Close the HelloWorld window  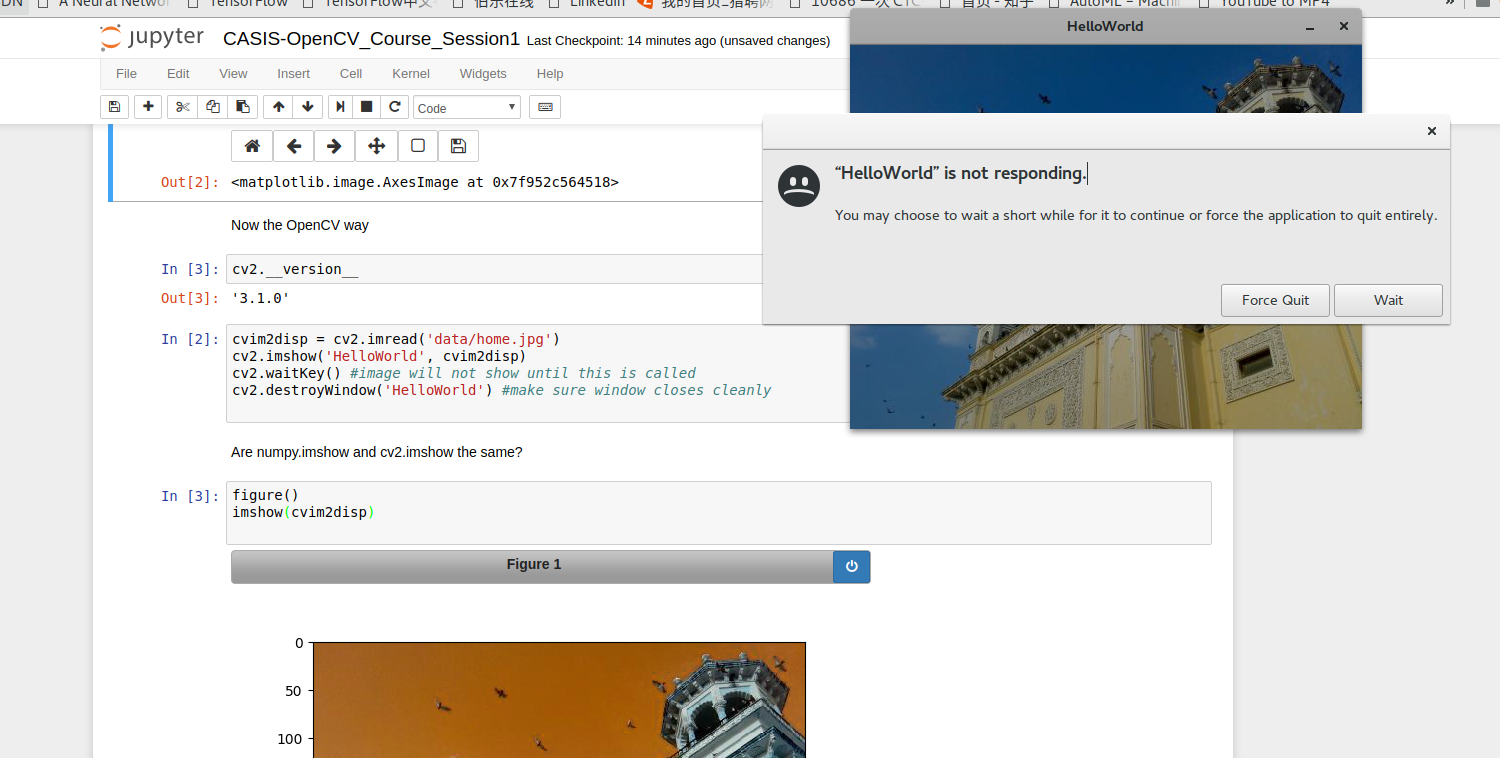click(x=1343, y=27)
